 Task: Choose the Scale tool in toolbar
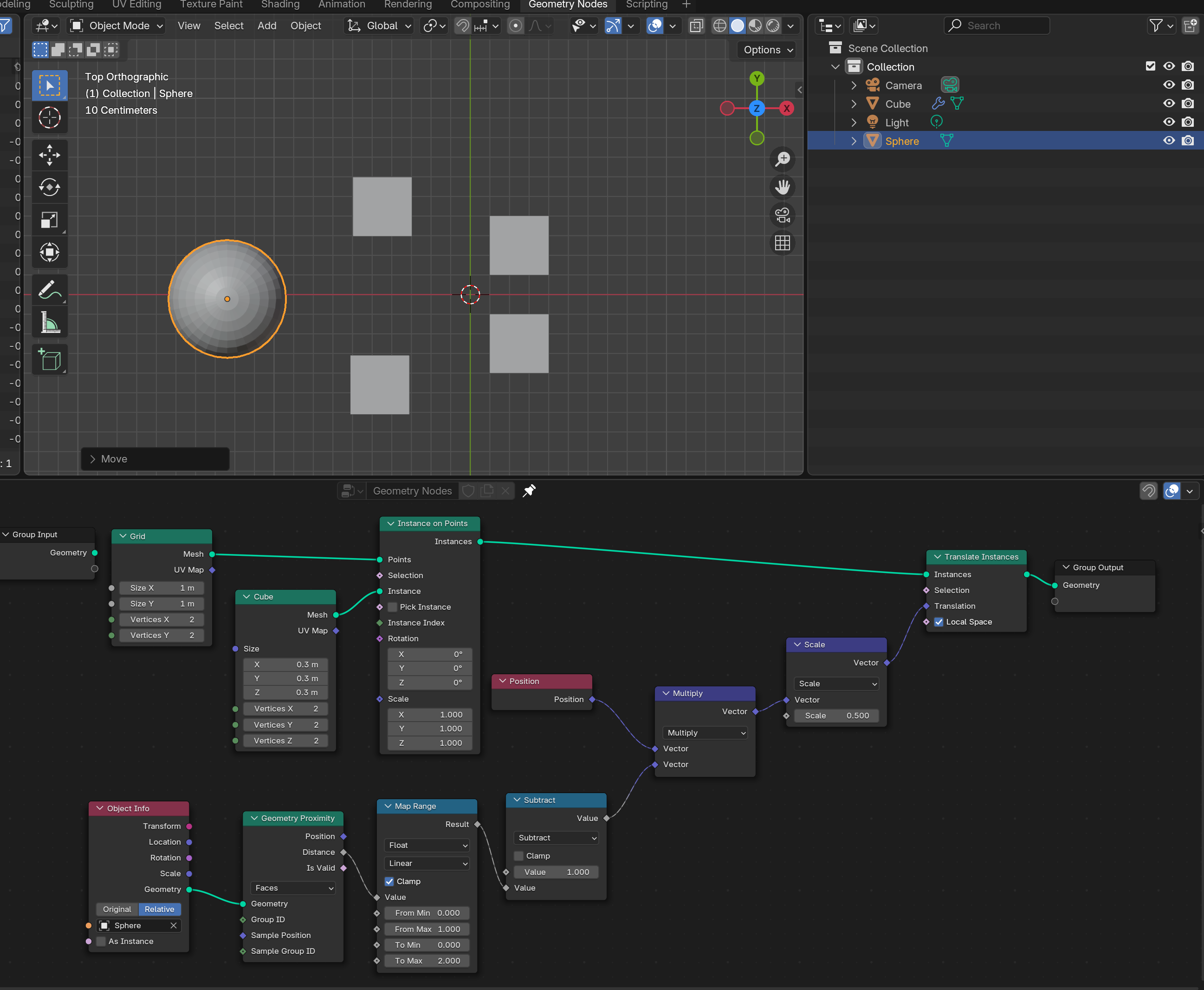point(50,220)
